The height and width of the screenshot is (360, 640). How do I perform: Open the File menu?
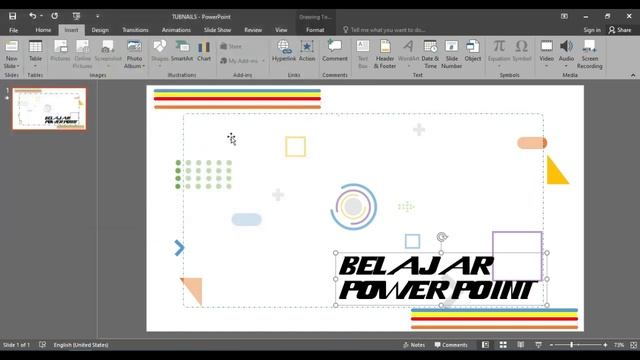(13, 30)
